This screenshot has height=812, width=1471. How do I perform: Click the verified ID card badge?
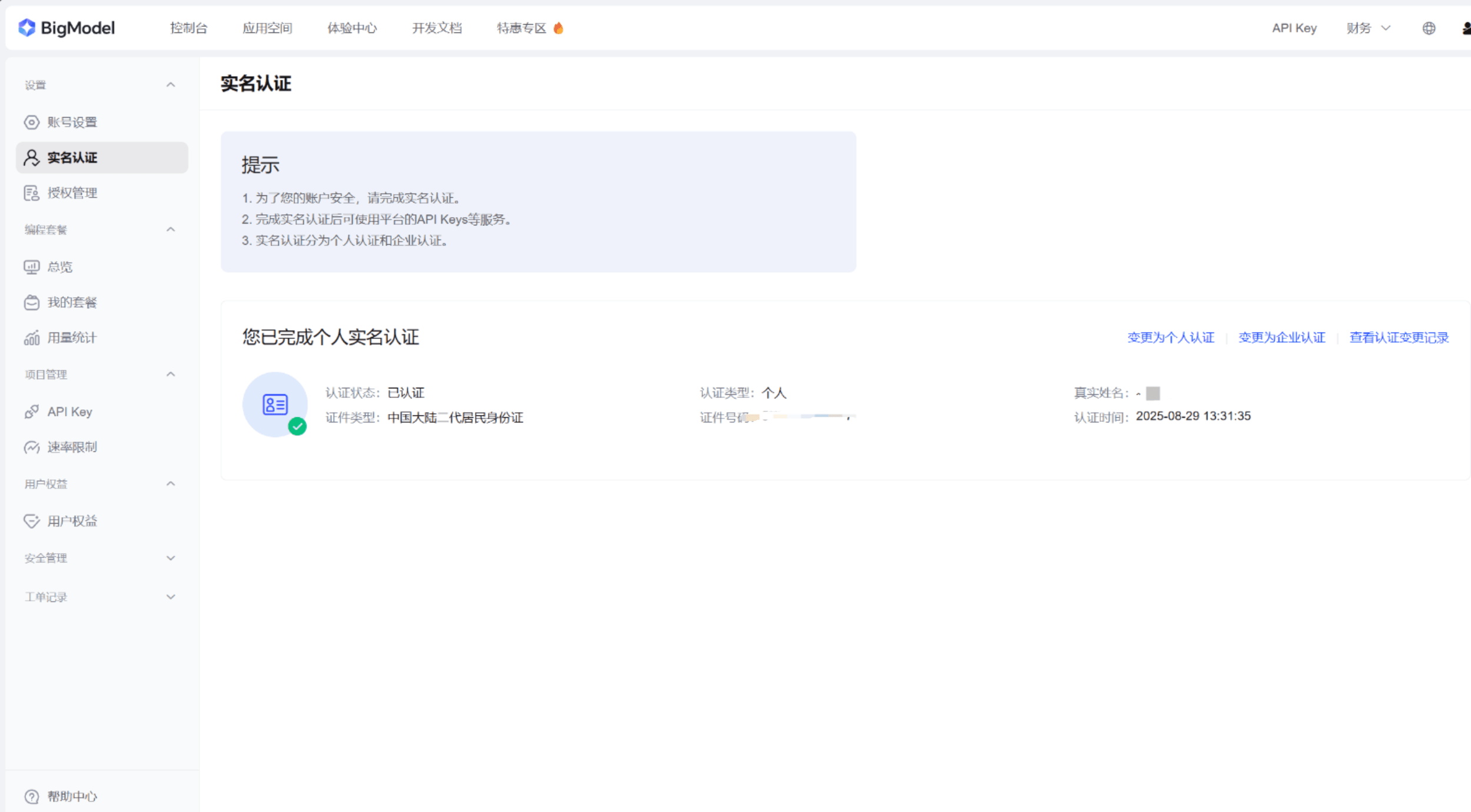[x=275, y=405]
